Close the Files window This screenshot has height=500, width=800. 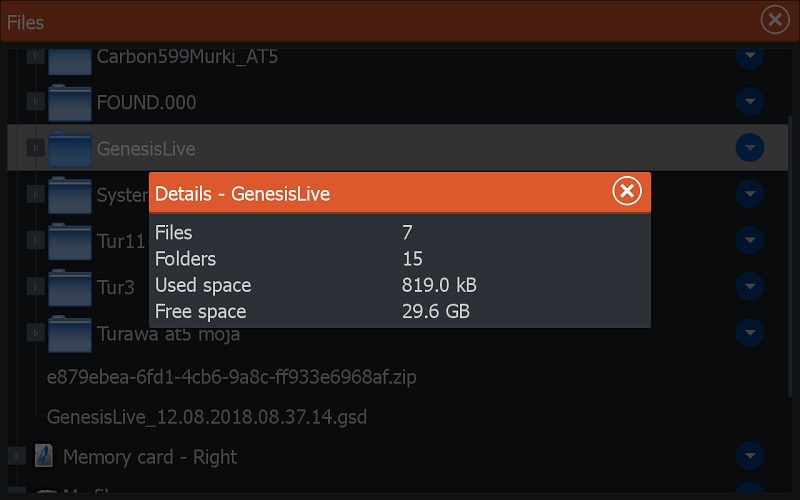[774, 20]
